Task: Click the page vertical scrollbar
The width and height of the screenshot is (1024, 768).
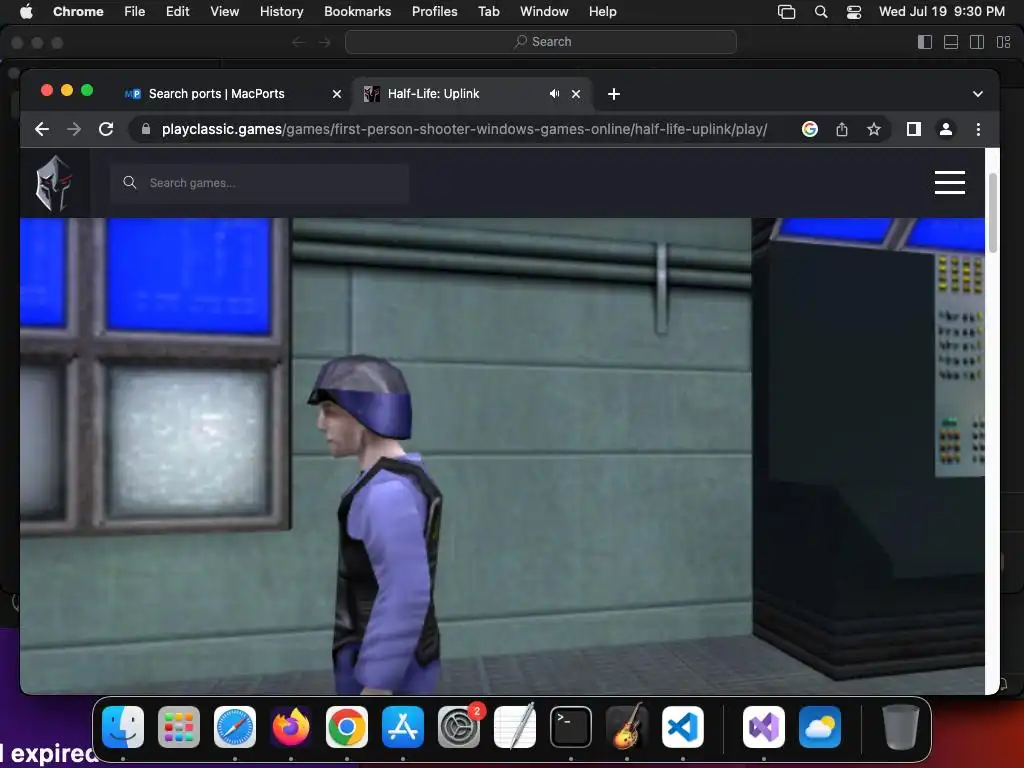Action: pyautogui.click(x=992, y=212)
